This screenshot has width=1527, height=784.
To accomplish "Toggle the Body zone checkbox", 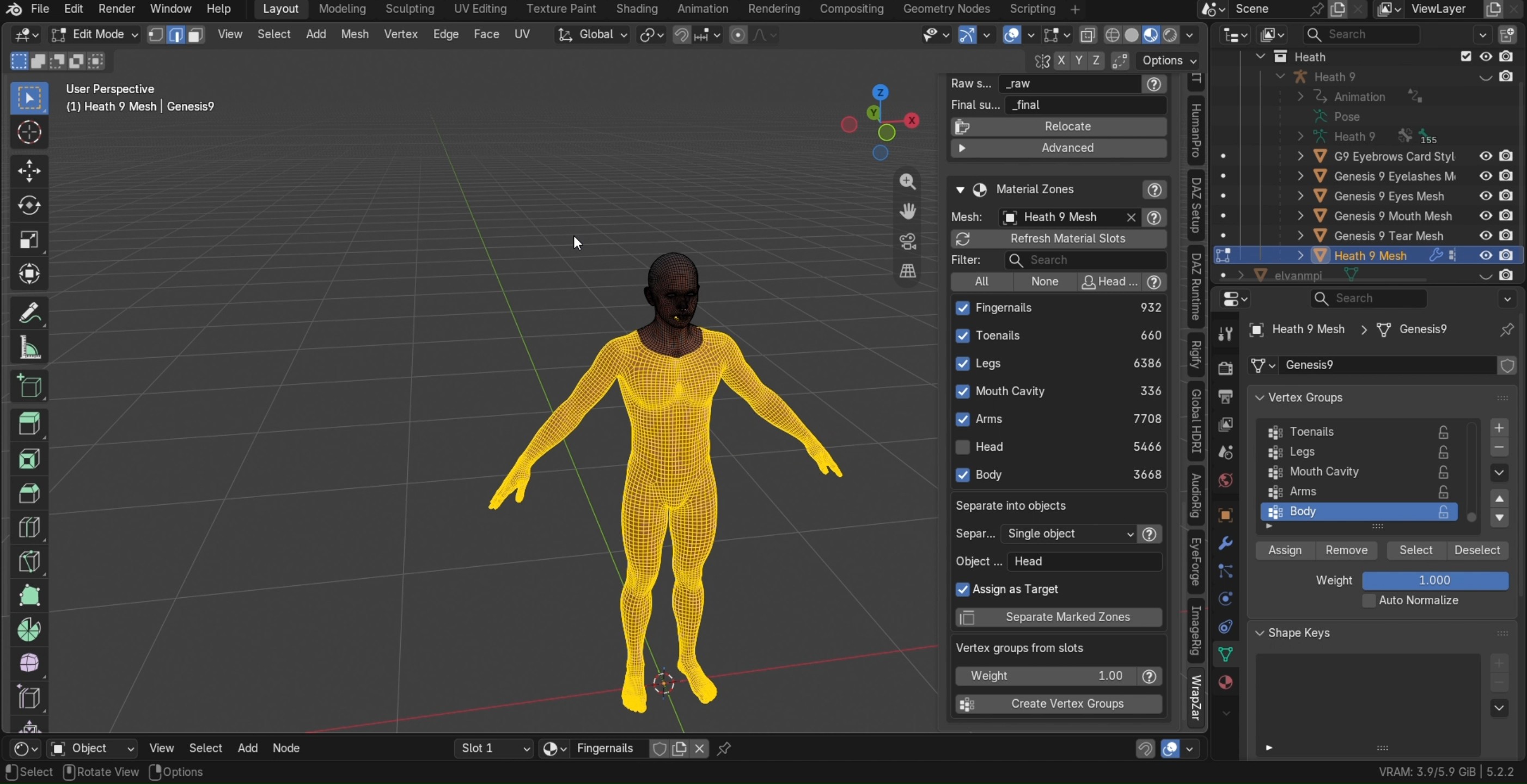I will pos(962,475).
